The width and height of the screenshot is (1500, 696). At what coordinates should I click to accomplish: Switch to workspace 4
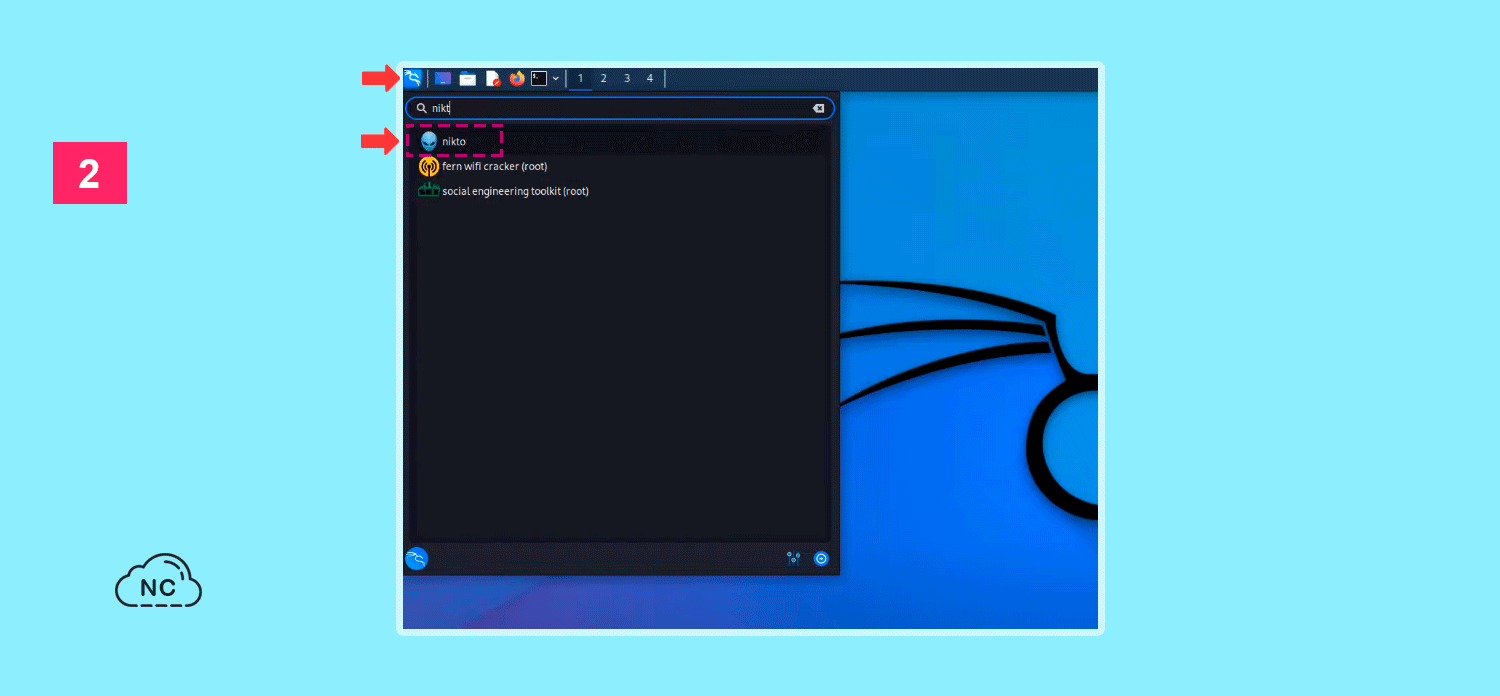pyautogui.click(x=650, y=78)
